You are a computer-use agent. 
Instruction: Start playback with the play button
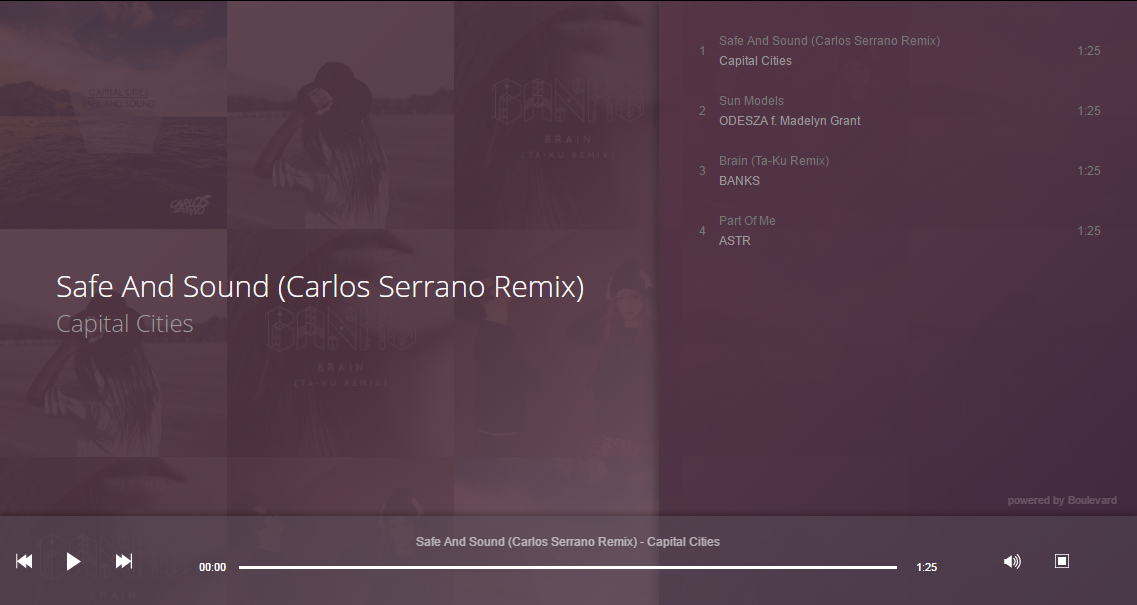click(x=73, y=561)
